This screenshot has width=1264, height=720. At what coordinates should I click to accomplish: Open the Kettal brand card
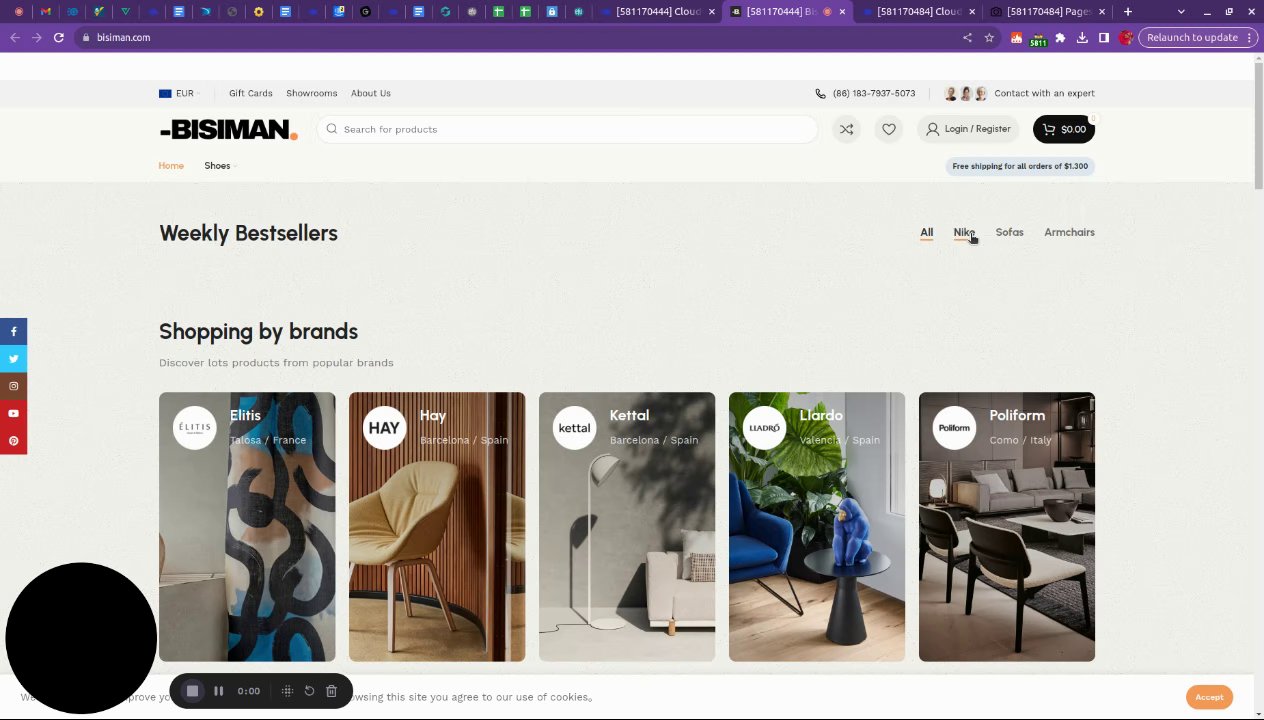click(627, 527)
